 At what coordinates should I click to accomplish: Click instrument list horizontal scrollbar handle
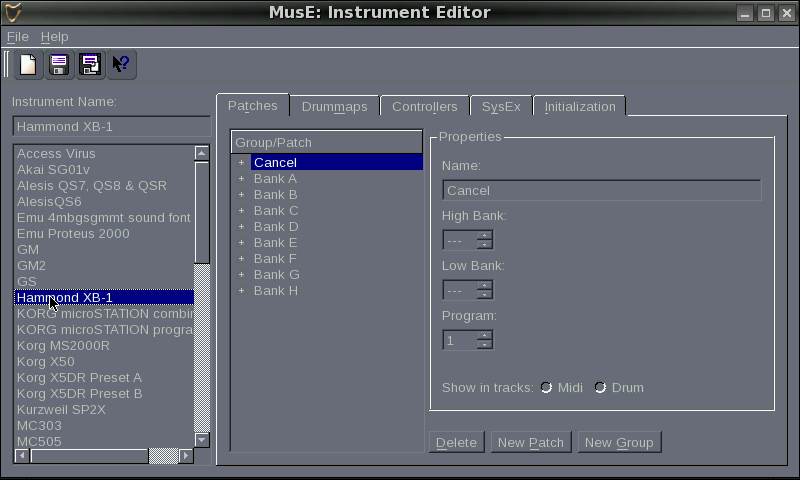click(x=89, y=456)
